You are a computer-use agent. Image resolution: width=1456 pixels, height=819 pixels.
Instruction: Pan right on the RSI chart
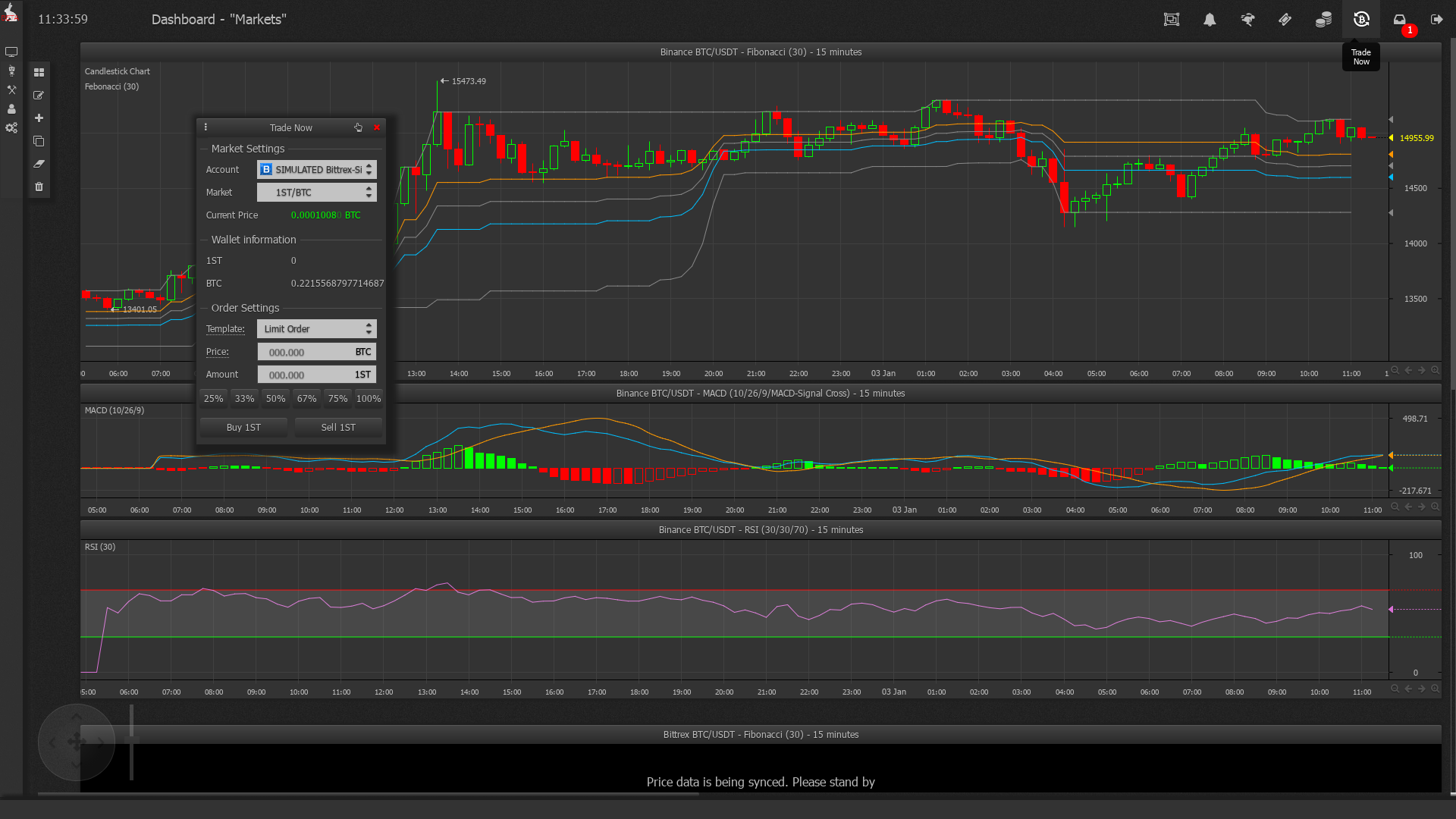[1422, 689]
